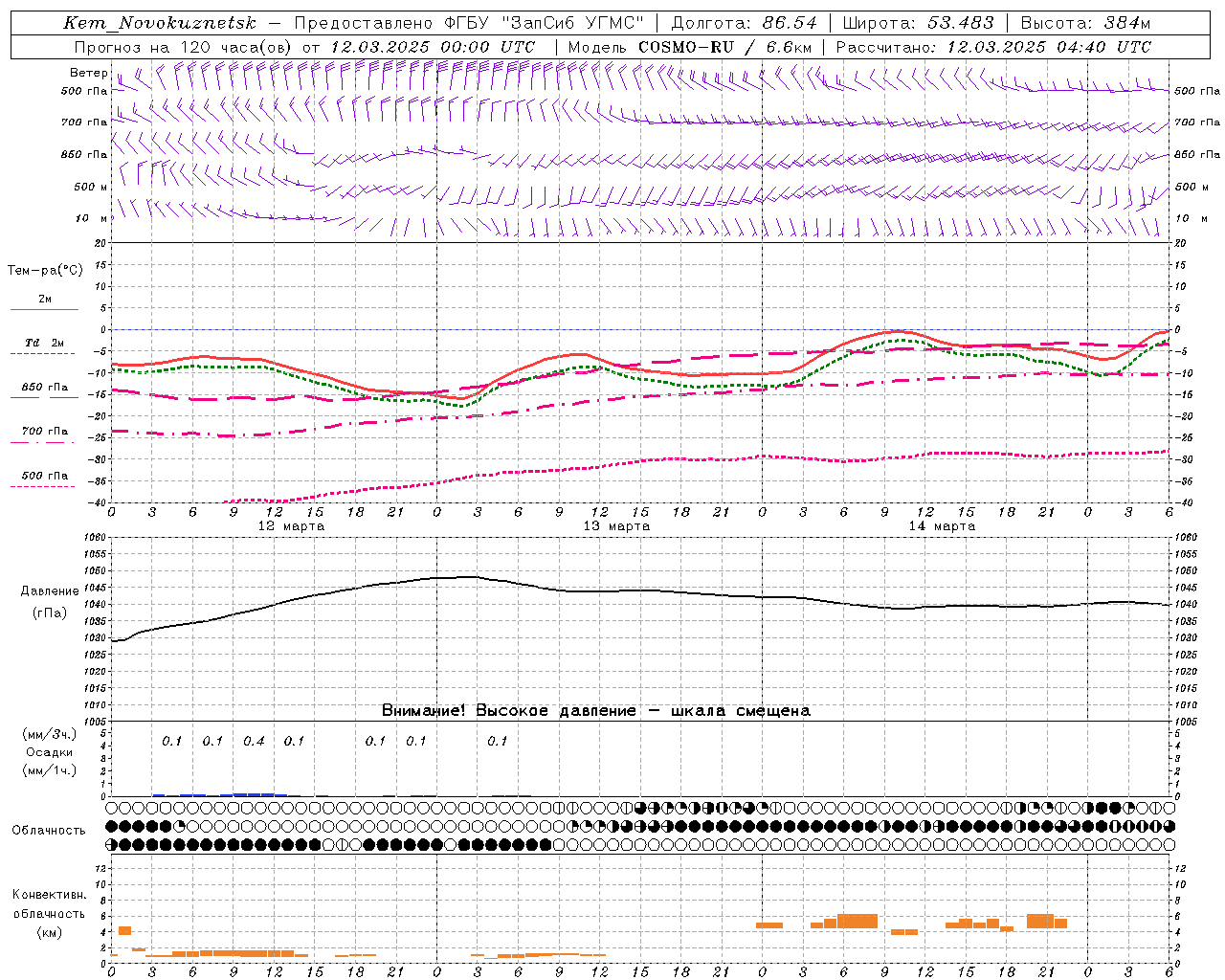This screenshot has width=1225, height=980.
Task: Click 'Внимание! Высокое давление — шкала смещена' warning
Action: [595, 710]
